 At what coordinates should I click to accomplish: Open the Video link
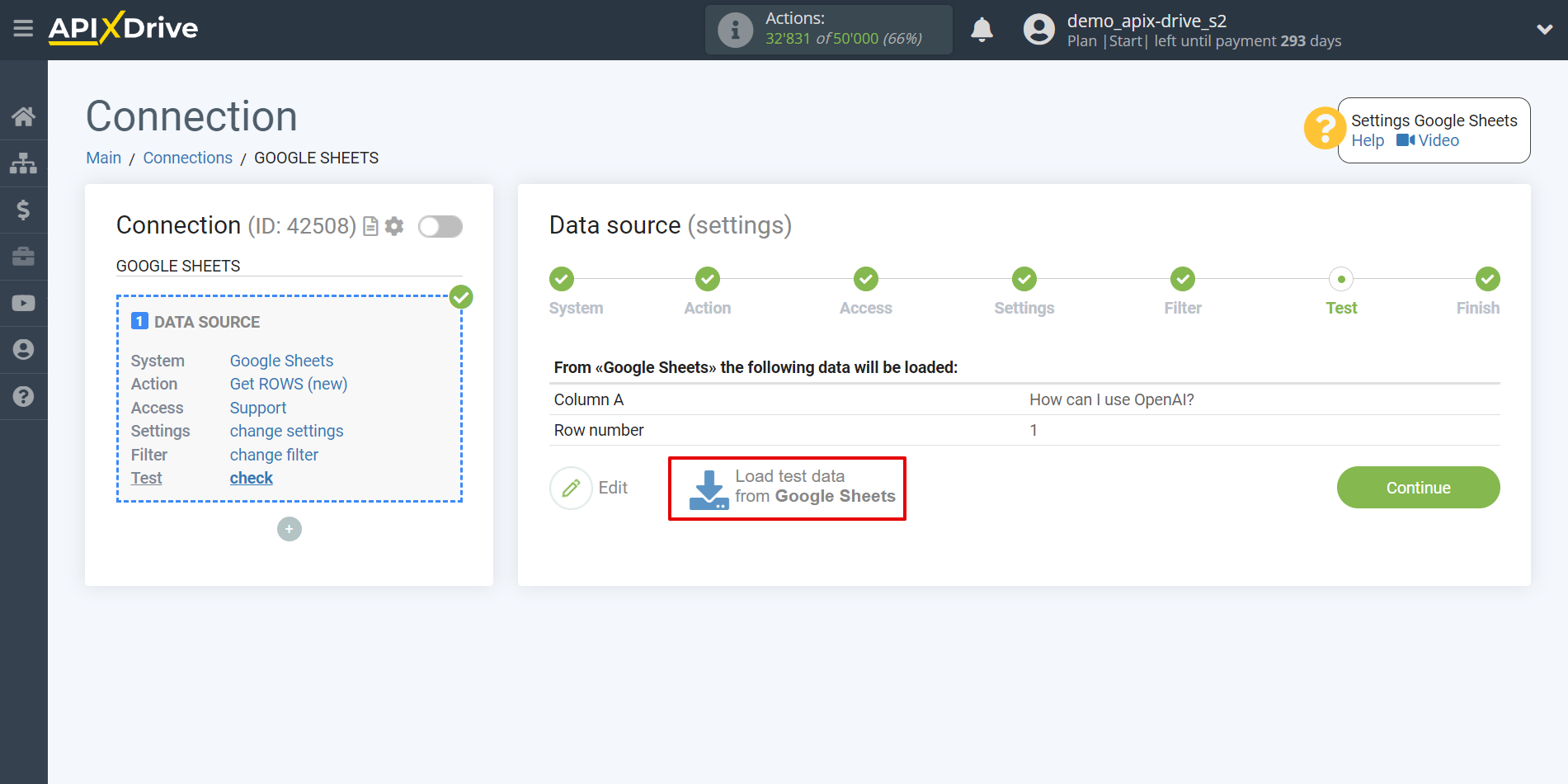1429,140
